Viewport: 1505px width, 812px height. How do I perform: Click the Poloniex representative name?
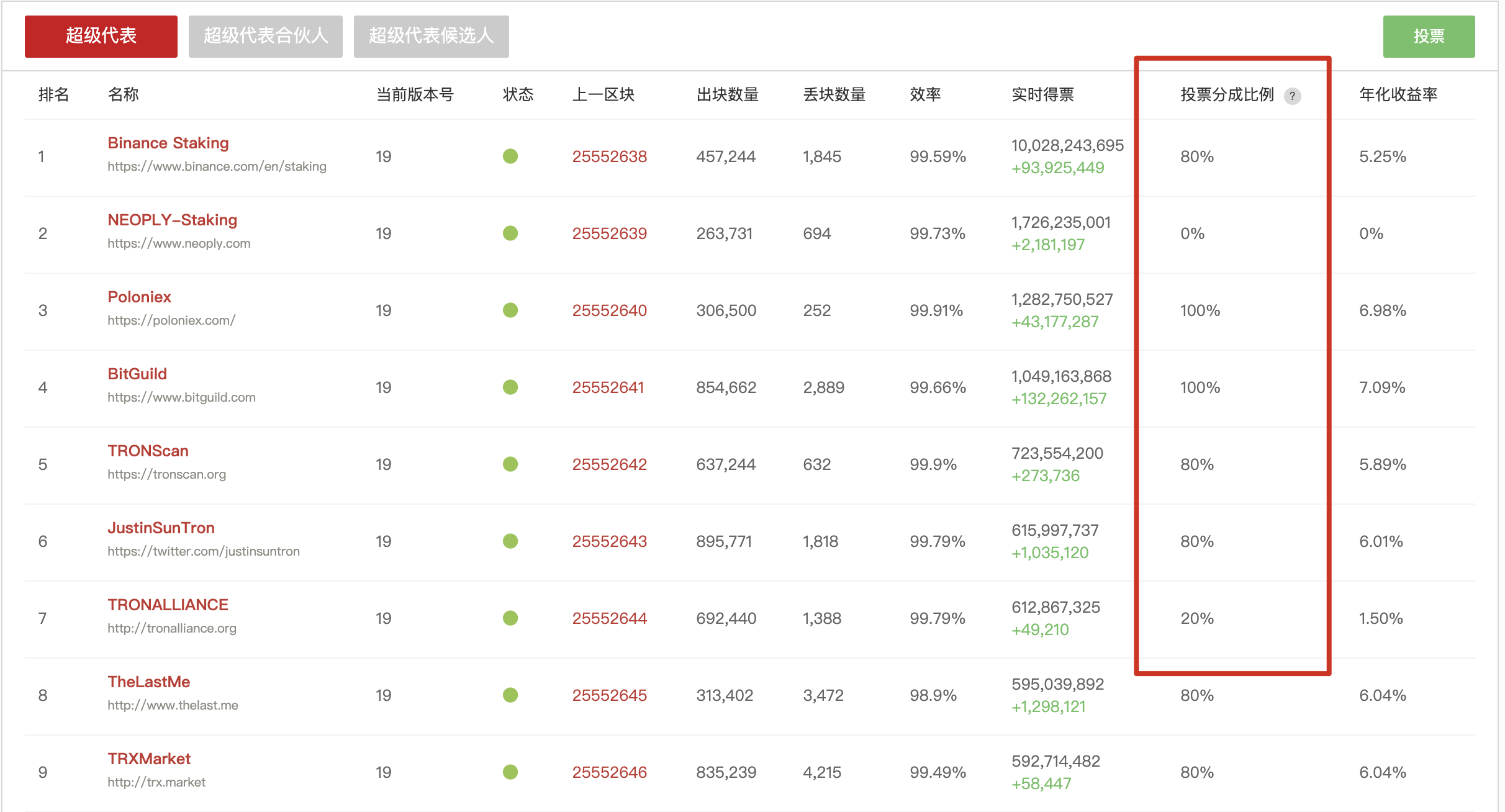coord(139,297)
